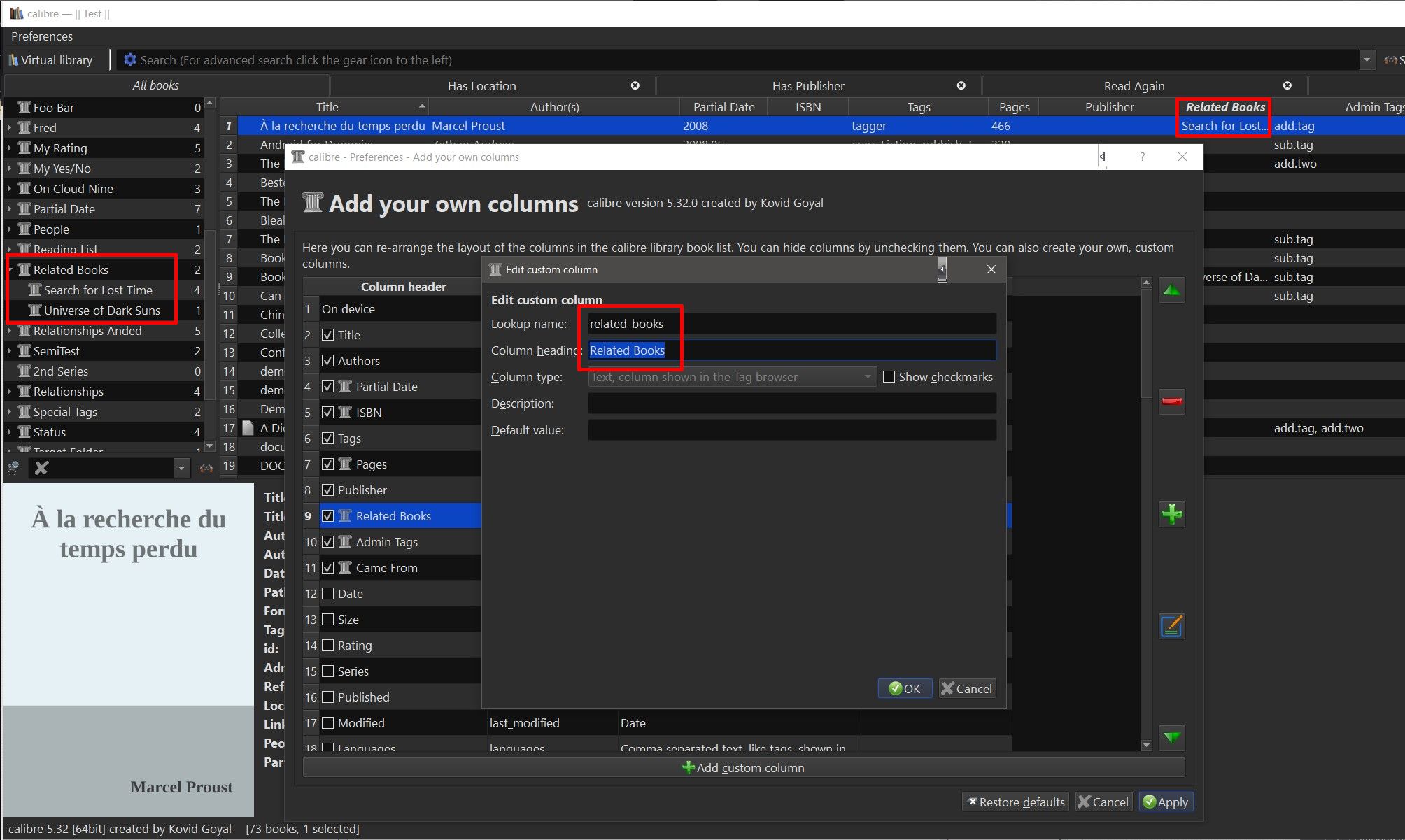Click the green down arrow move-column icon
The width and height of the screenshot is (1405, 840).
coord(1171,738)
